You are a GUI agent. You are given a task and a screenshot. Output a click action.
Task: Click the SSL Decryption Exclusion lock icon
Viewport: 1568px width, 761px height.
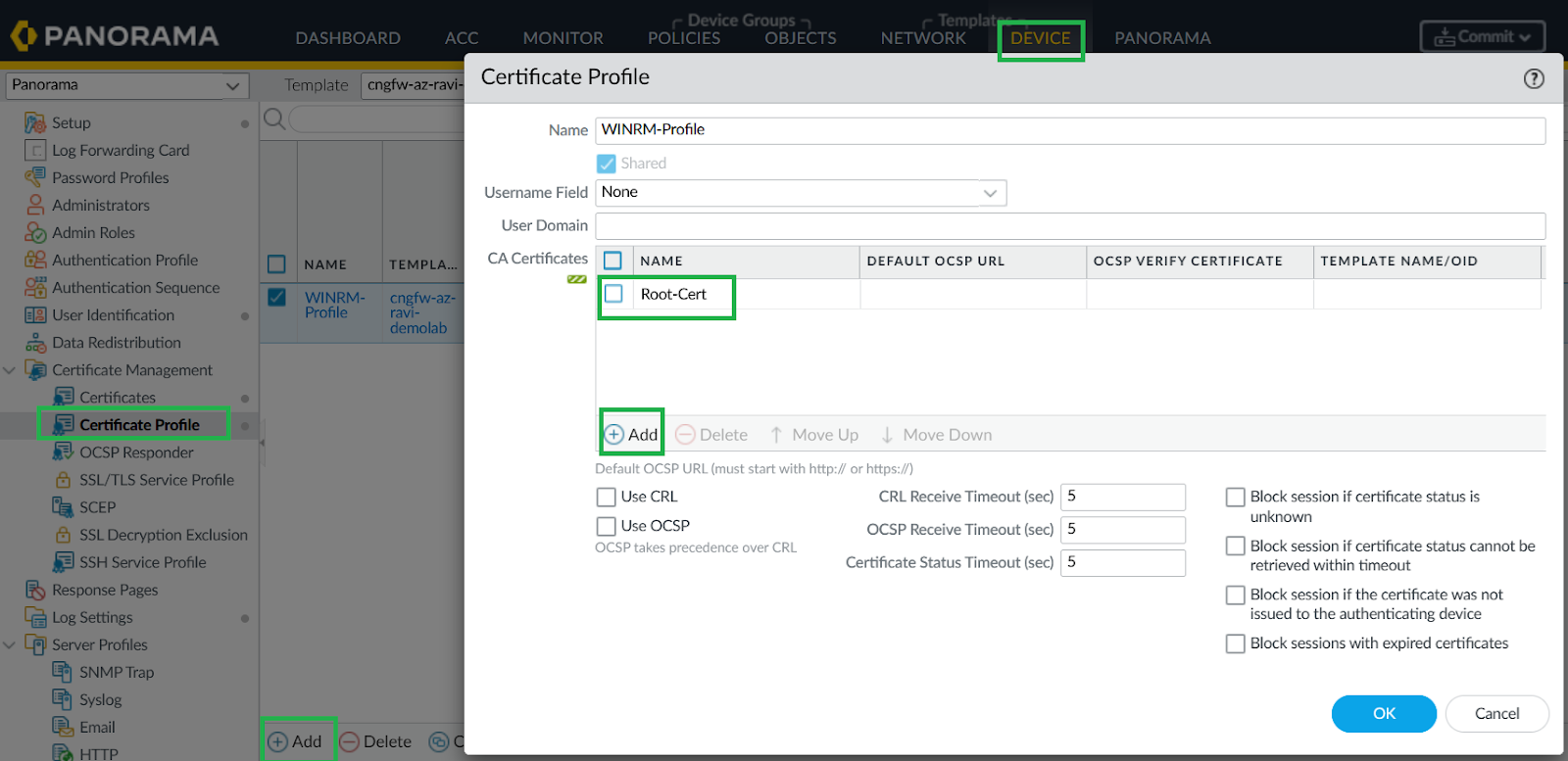point(63,535)
